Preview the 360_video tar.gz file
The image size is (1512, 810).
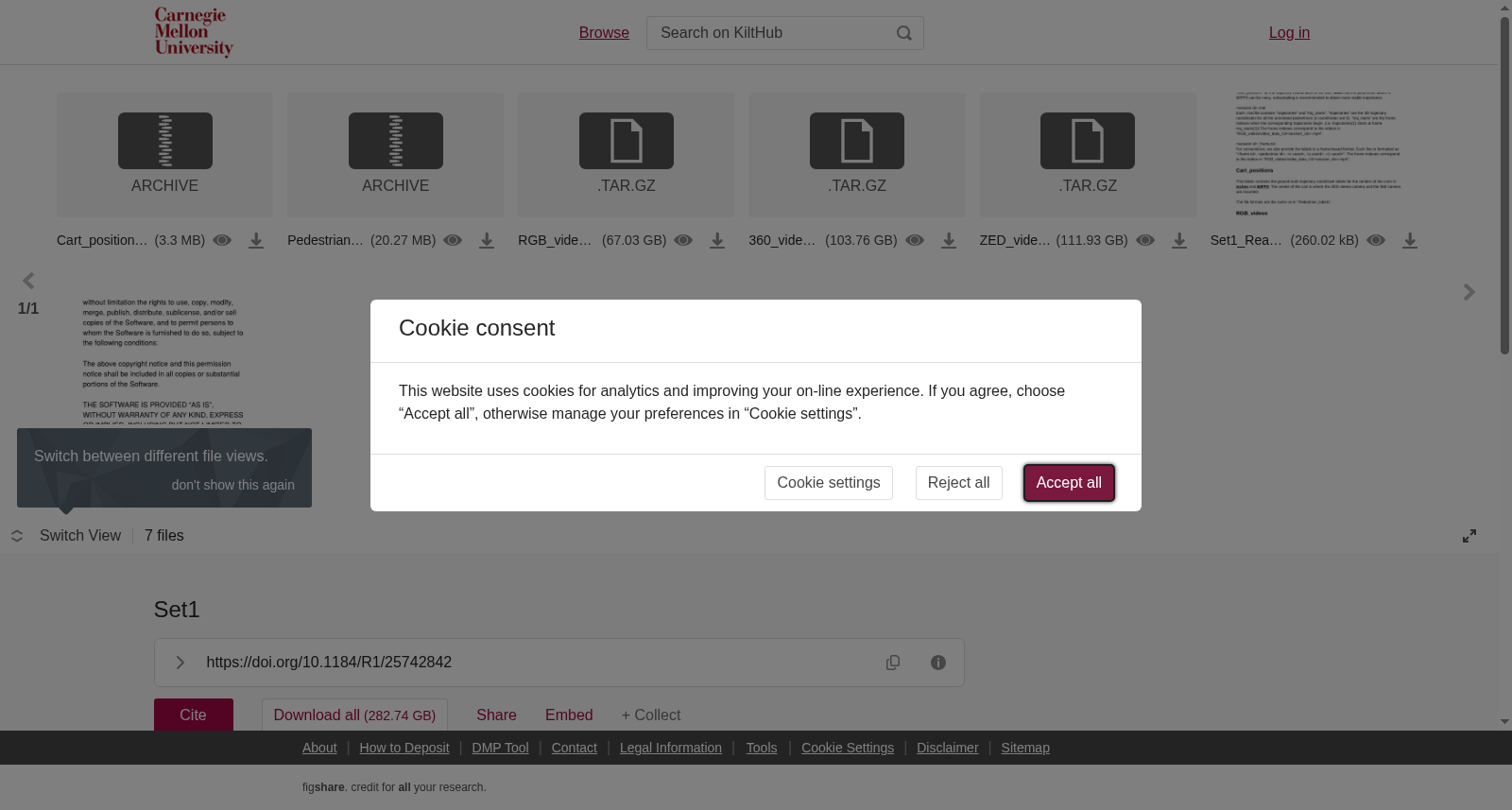[x=915, y=240]
